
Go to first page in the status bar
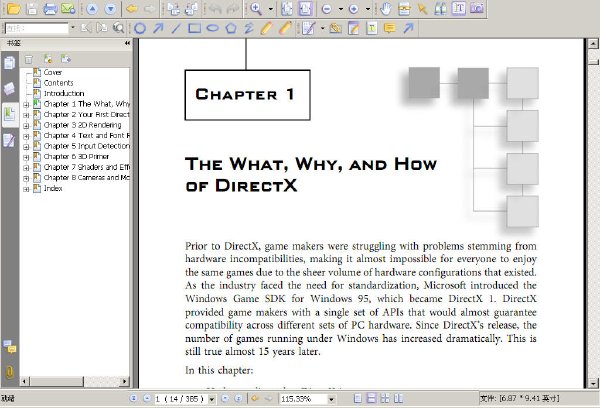click(133, 398)
